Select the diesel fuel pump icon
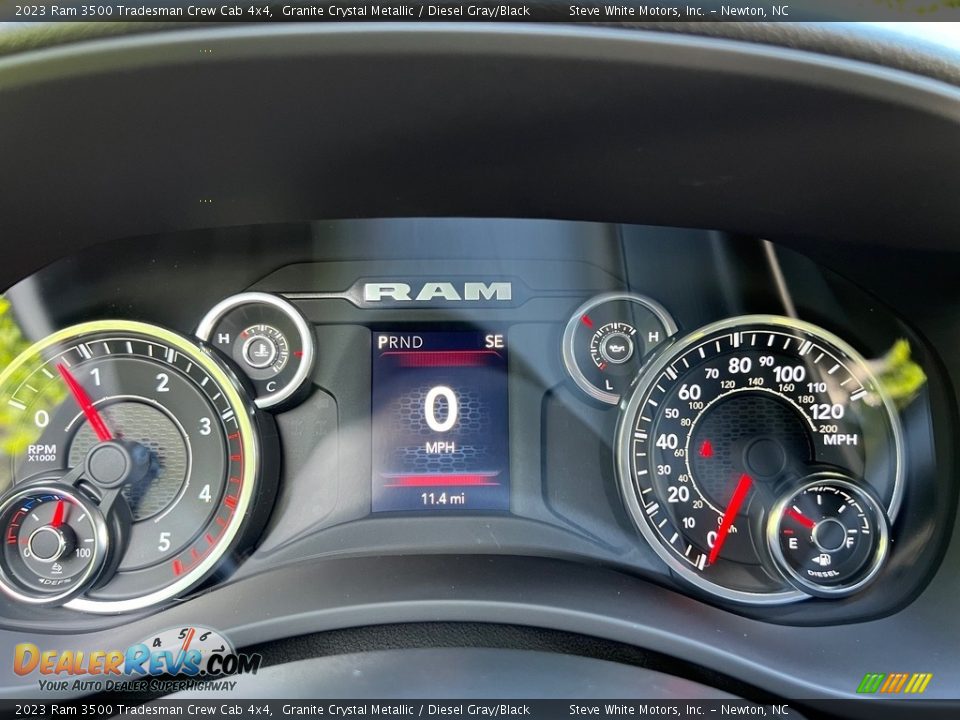Viewport: 960px width, 720px height. [x=821, y=559]
